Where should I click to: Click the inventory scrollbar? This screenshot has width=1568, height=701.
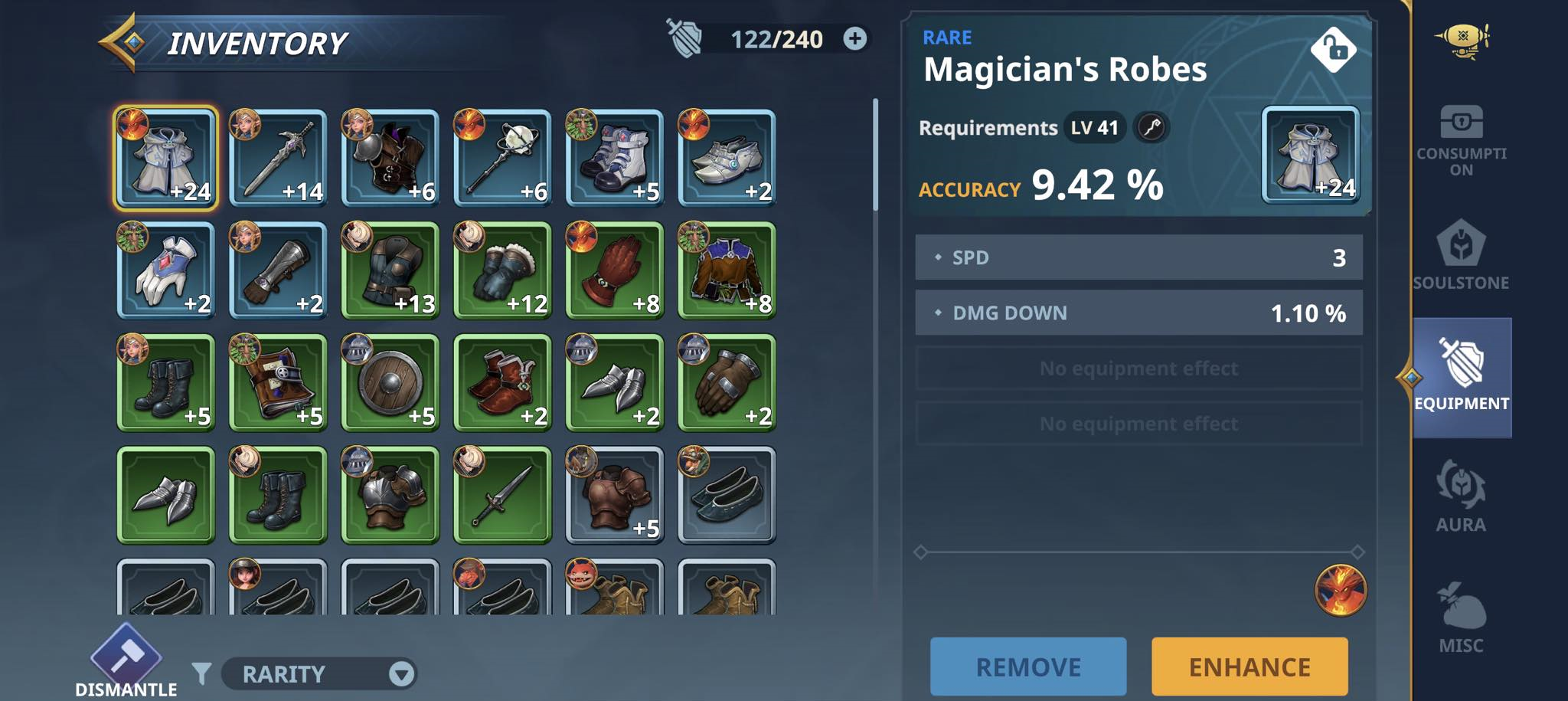(x=875, y=154)
